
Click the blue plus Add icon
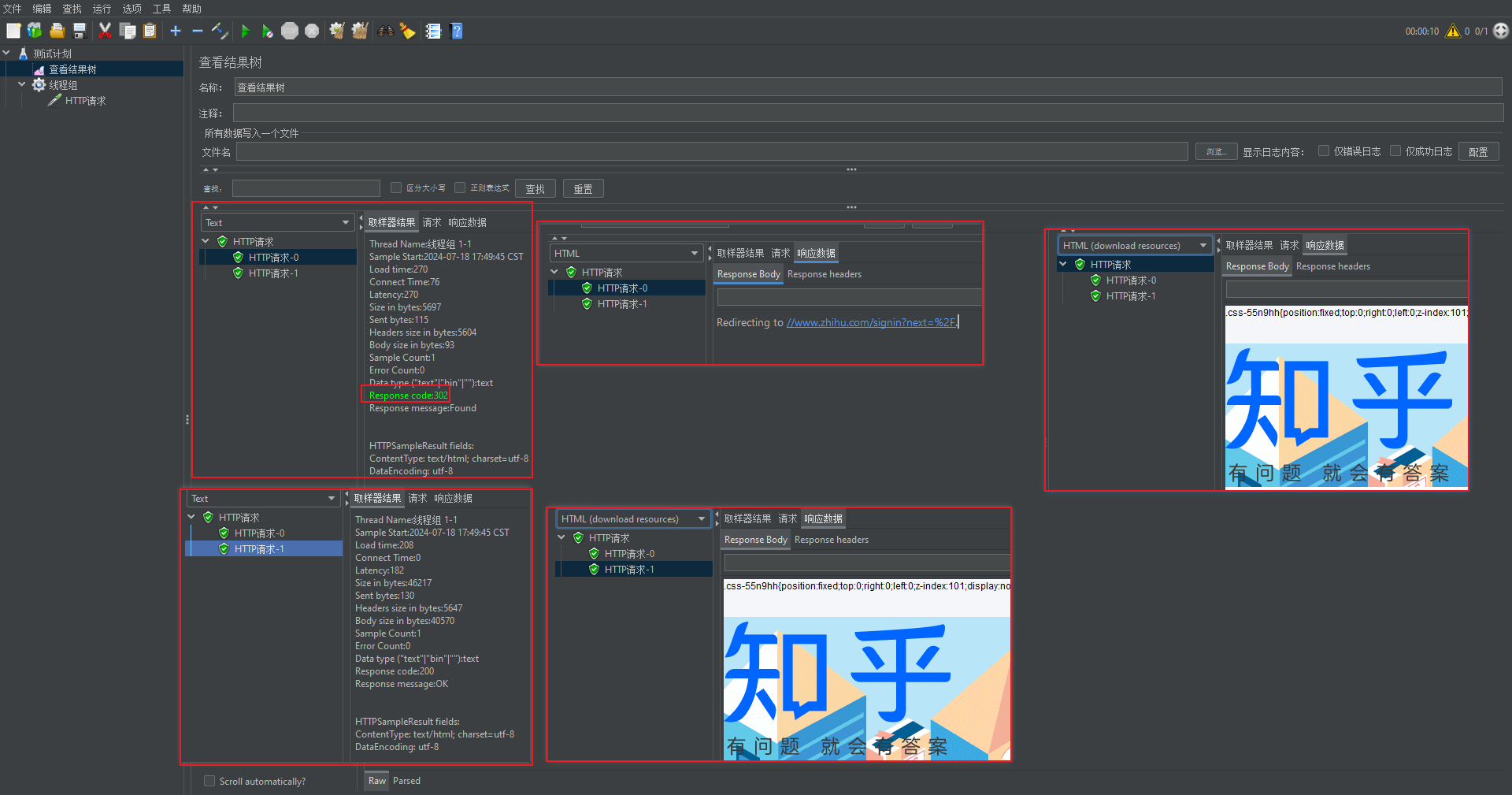pos(176,31)
